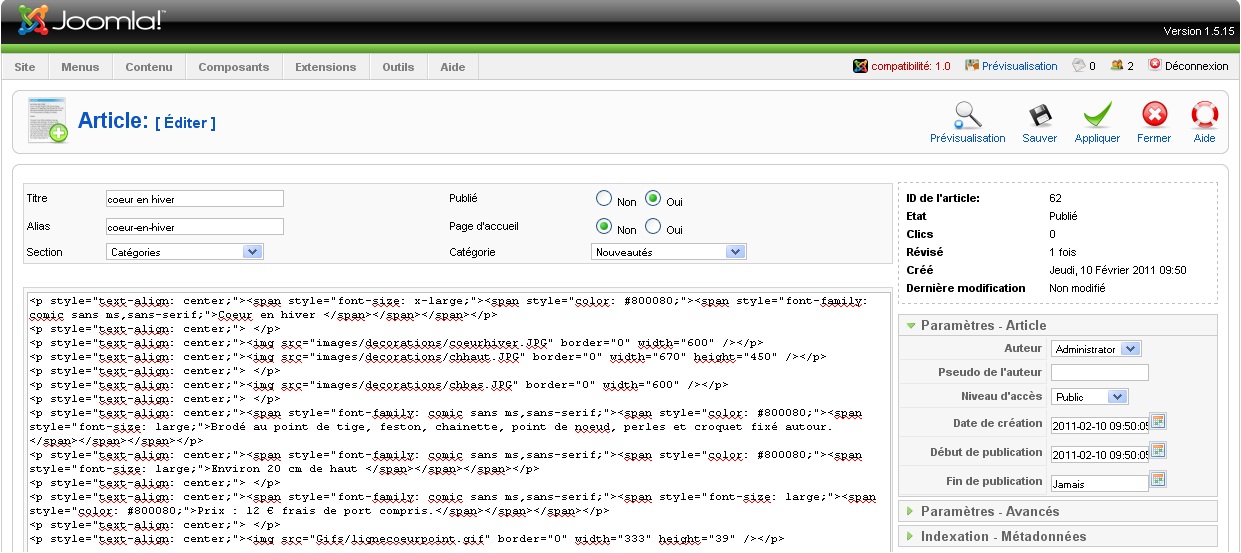This screenshot has width=1241, height=553.
Task: Open Aide lifebuoy icon
Action: (1204, 115)
